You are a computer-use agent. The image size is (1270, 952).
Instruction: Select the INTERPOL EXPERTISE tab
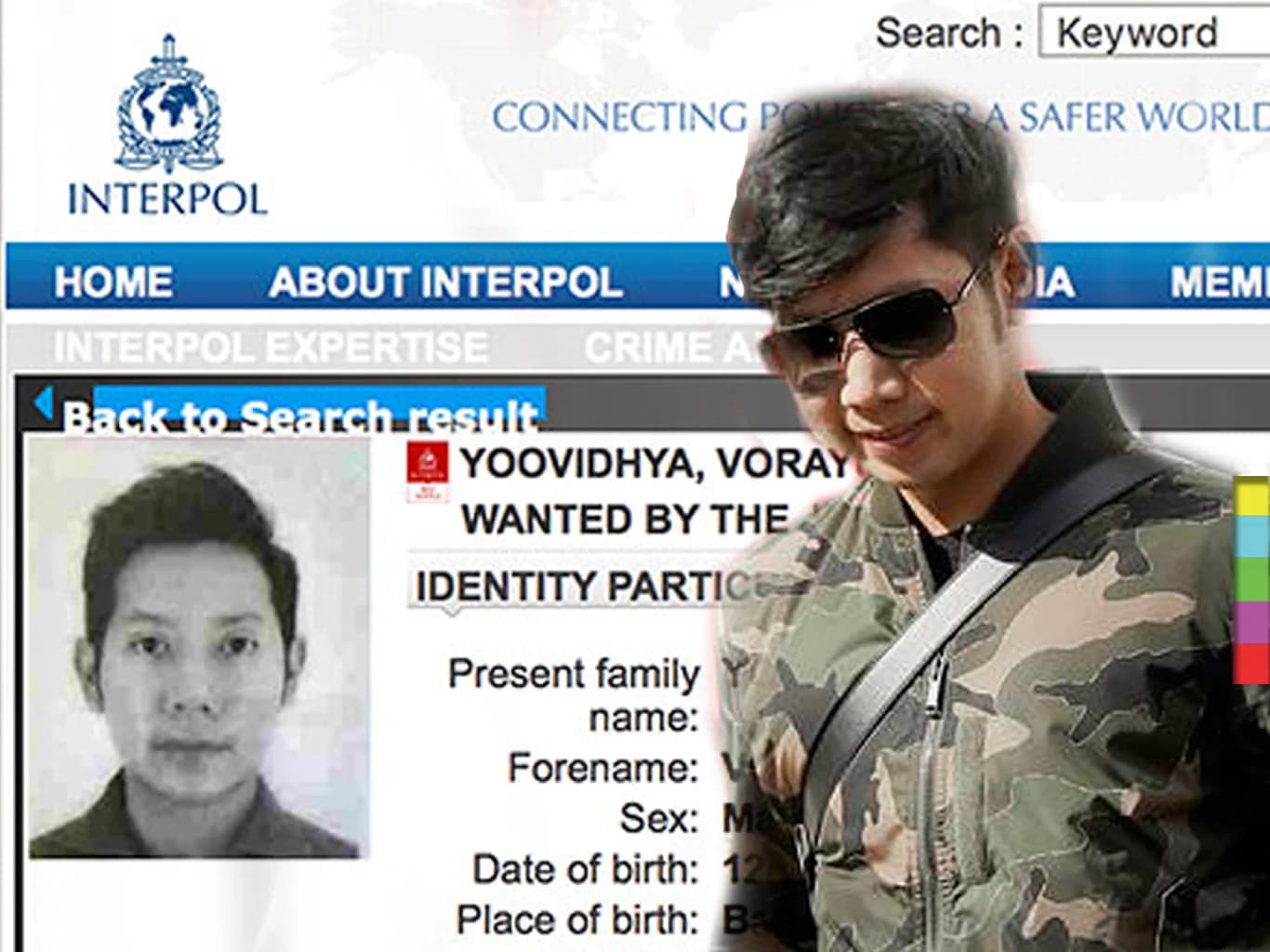tap(271, 347)
